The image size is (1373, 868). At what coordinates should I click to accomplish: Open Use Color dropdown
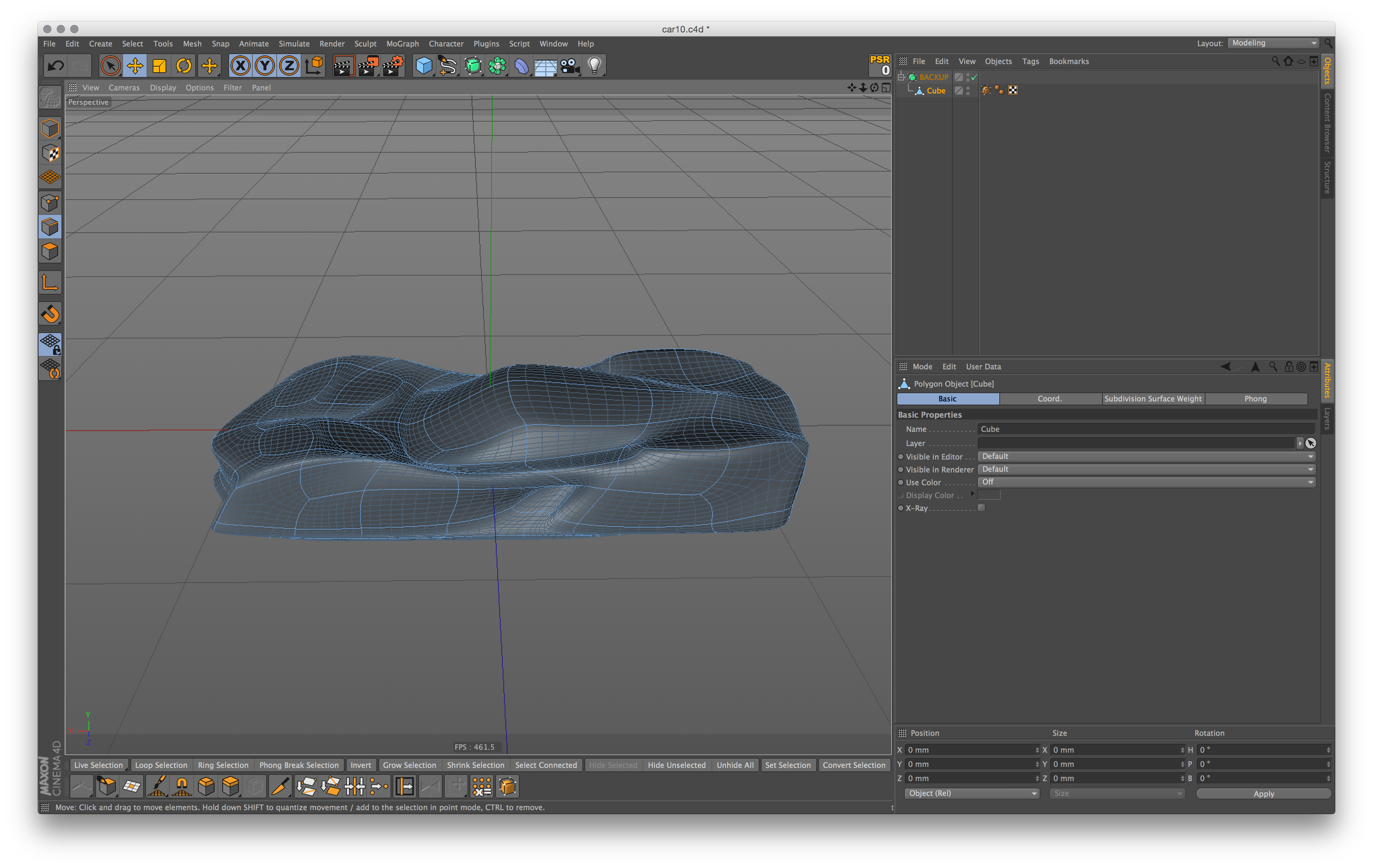tap(1147, 482)
